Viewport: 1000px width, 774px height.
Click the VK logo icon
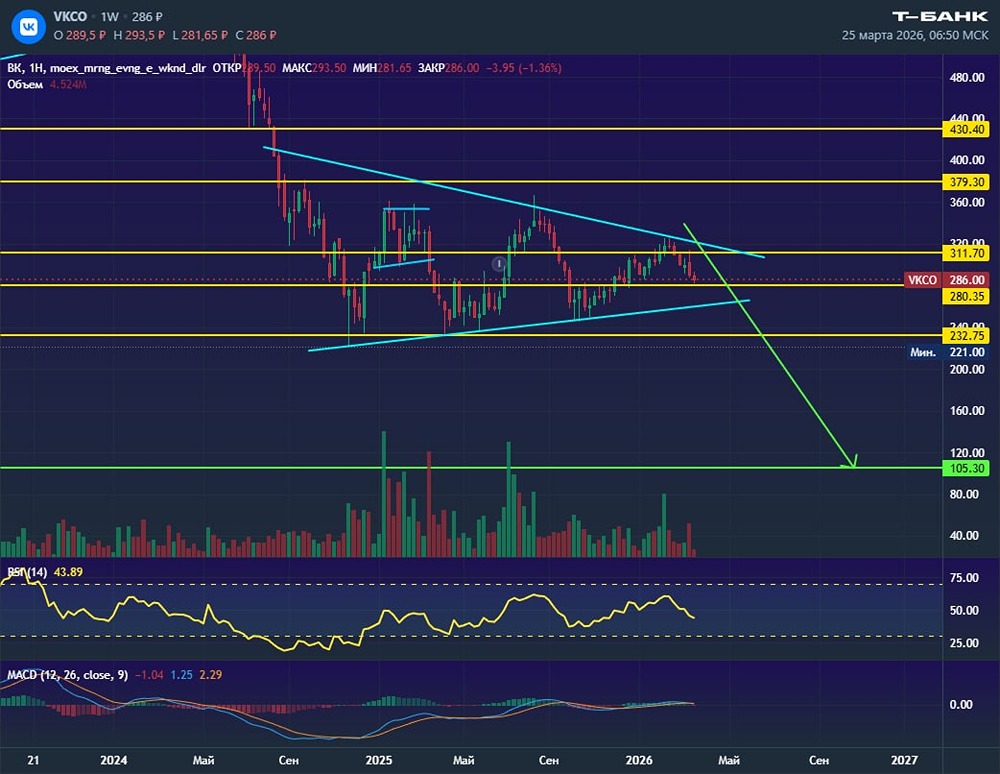(29, 26)
